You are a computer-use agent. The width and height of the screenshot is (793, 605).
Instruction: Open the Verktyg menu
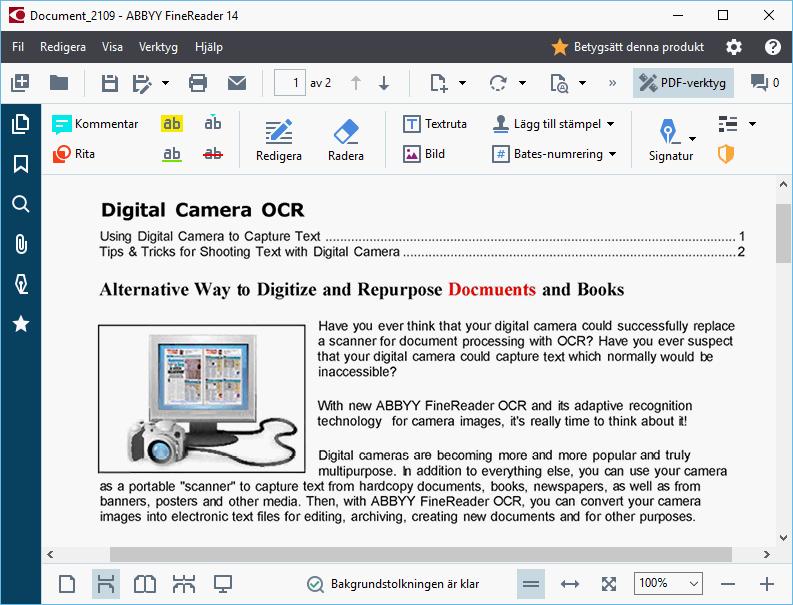158,47
